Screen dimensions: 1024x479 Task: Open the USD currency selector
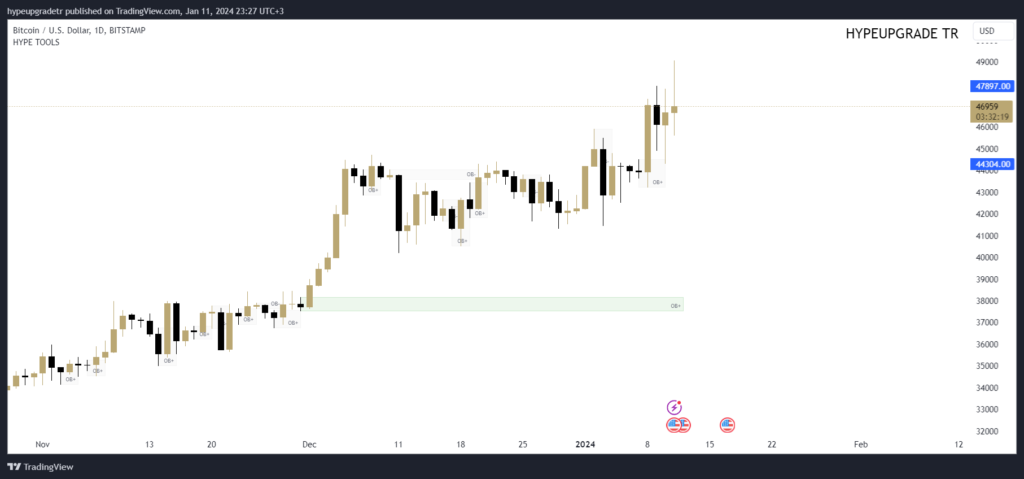click(x=987, y=32)
